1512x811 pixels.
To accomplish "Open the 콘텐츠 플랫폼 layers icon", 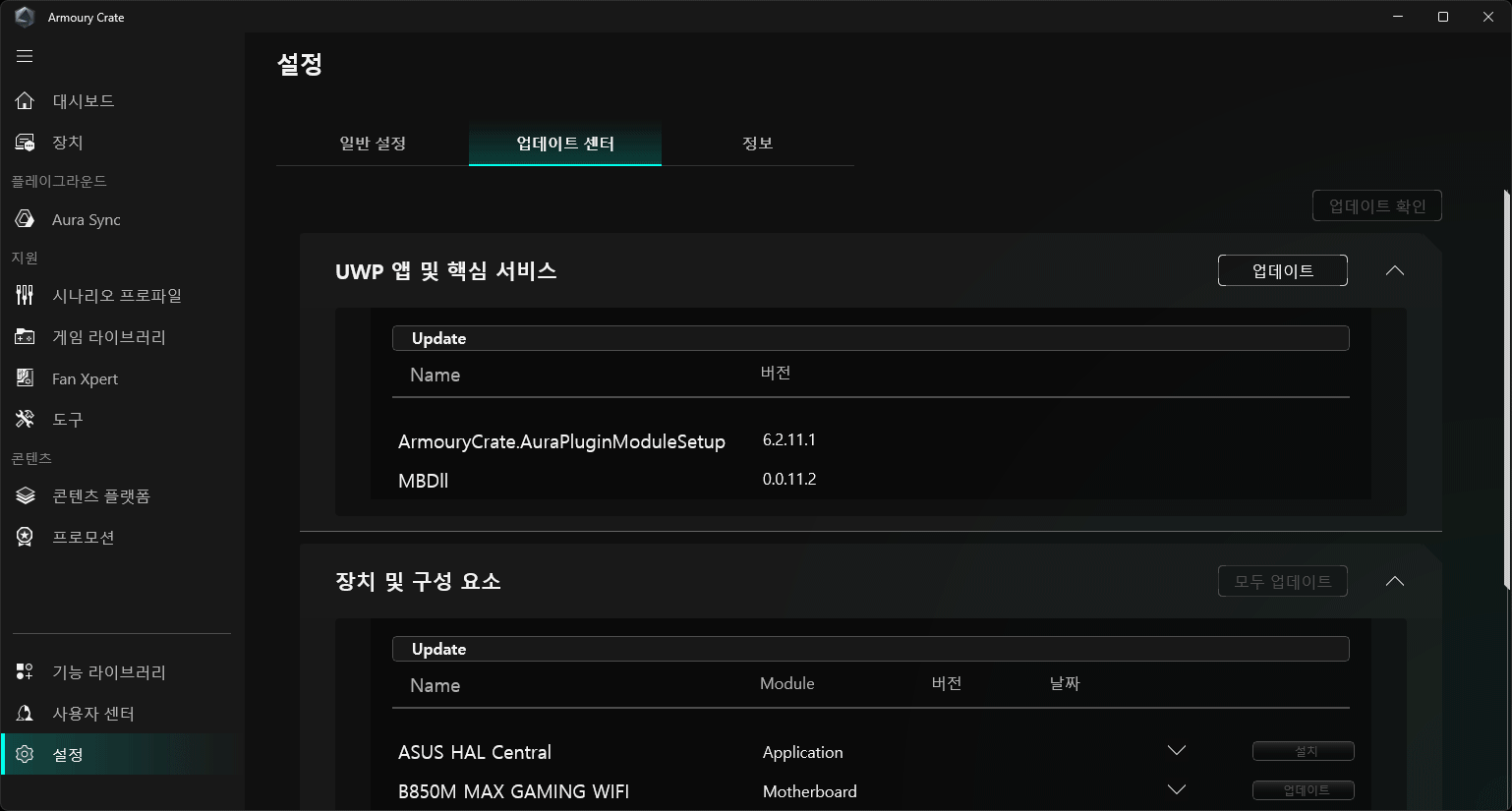I will click(25, 495).
